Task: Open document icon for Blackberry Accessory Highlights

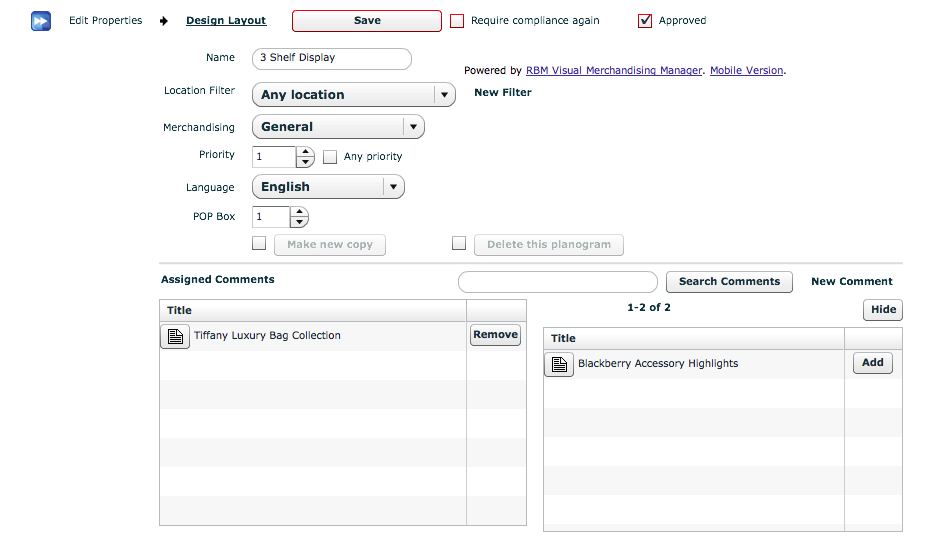Action: 559,364
